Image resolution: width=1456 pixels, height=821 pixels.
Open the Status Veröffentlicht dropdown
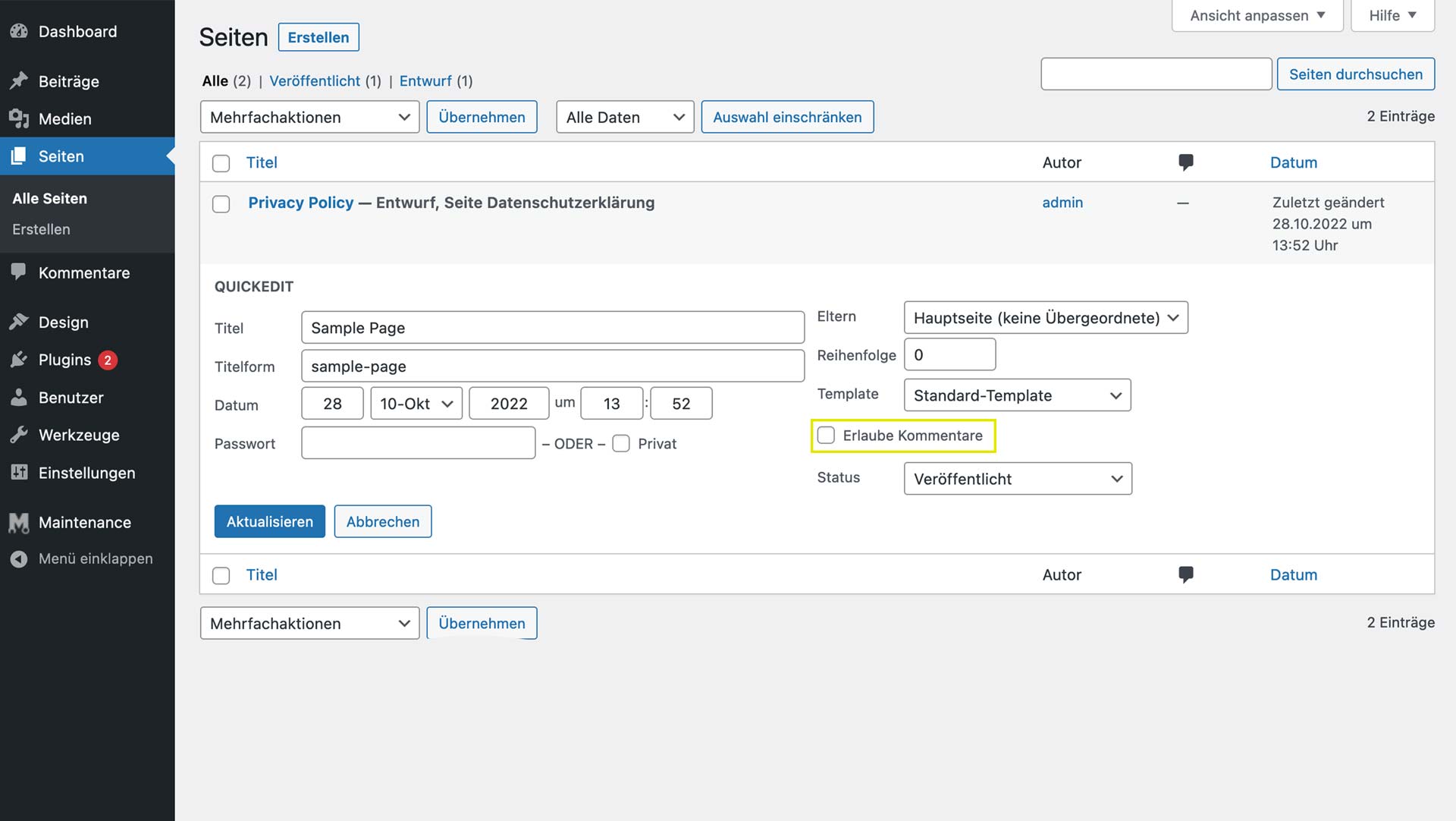[1018, 478]
